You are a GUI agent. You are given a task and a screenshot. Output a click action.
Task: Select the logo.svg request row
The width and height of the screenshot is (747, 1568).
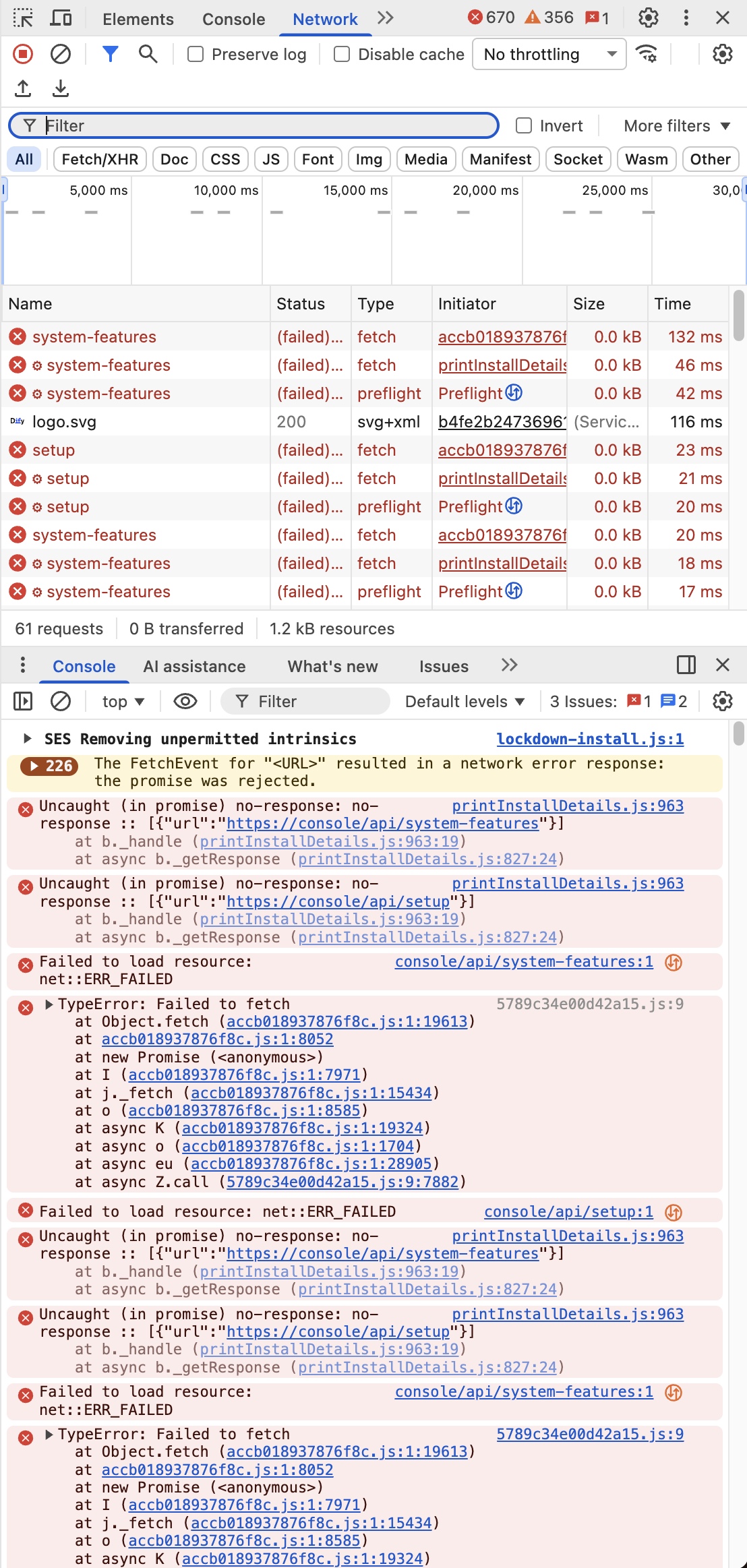(365, 422)
